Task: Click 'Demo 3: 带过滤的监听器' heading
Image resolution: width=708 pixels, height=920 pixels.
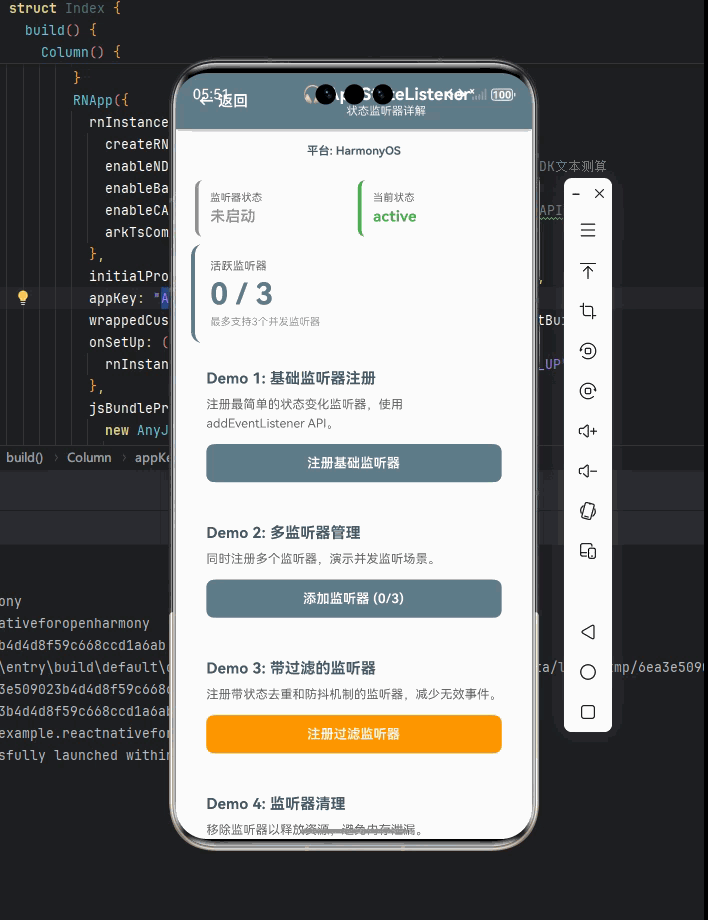Action: point(291,668)
